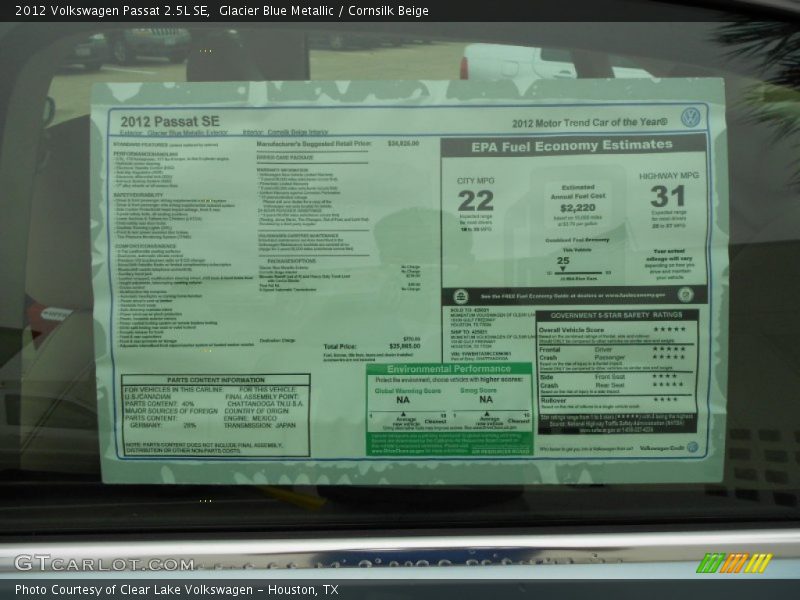Click the 'Smog Score' label
This screenshot has height=600, width=800.
coord(479,390)
